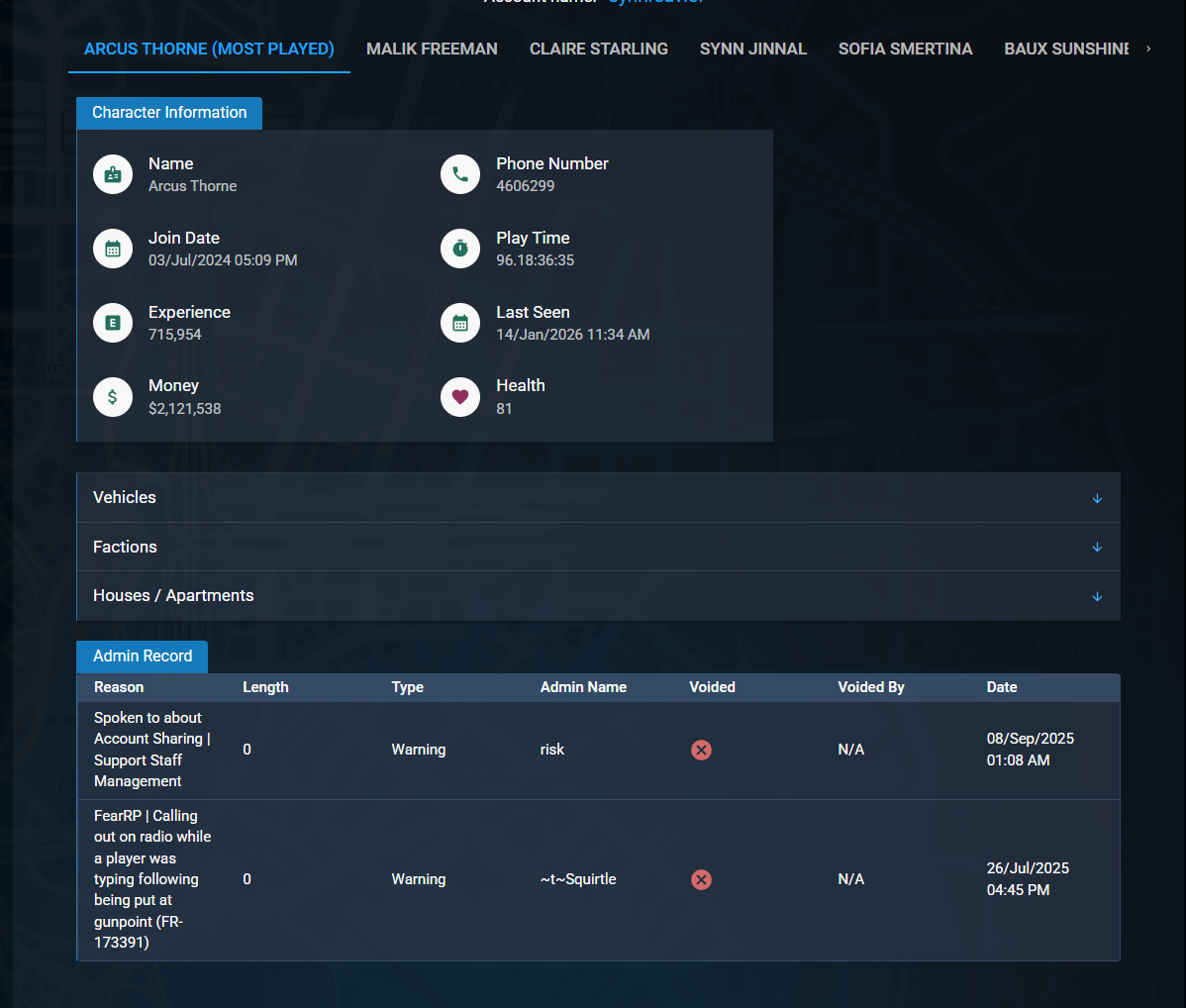
Task: Click the Experience E icon
Action: (x=113, y=323)
